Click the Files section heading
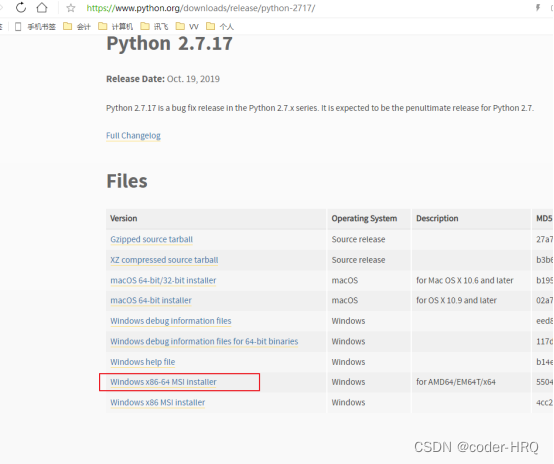The height and width of the screenshot is (464, 554). click(127, 181)
